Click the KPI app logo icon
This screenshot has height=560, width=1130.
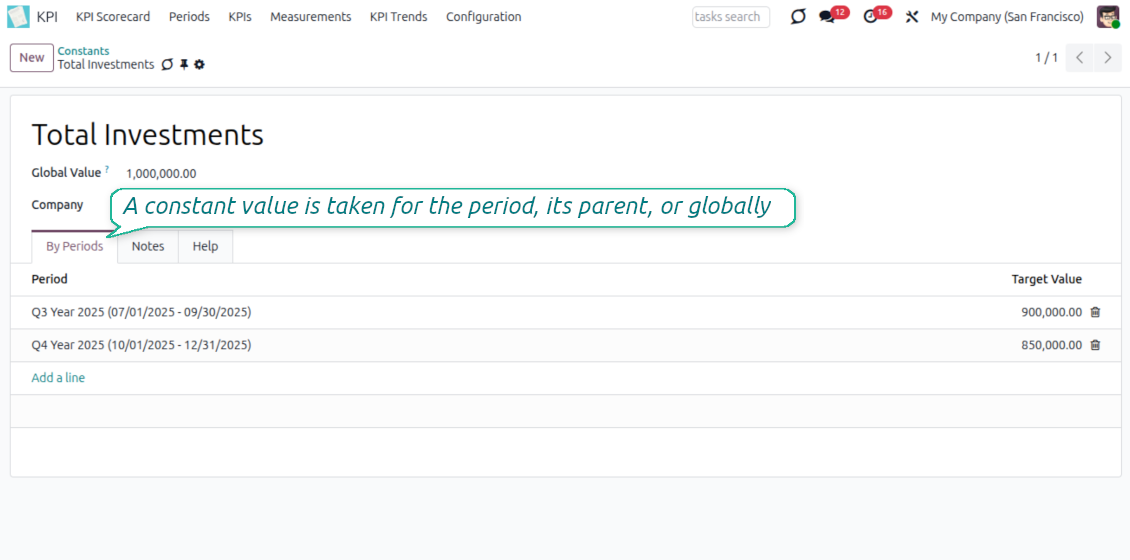pyautogui.click(x=18, y=17)
